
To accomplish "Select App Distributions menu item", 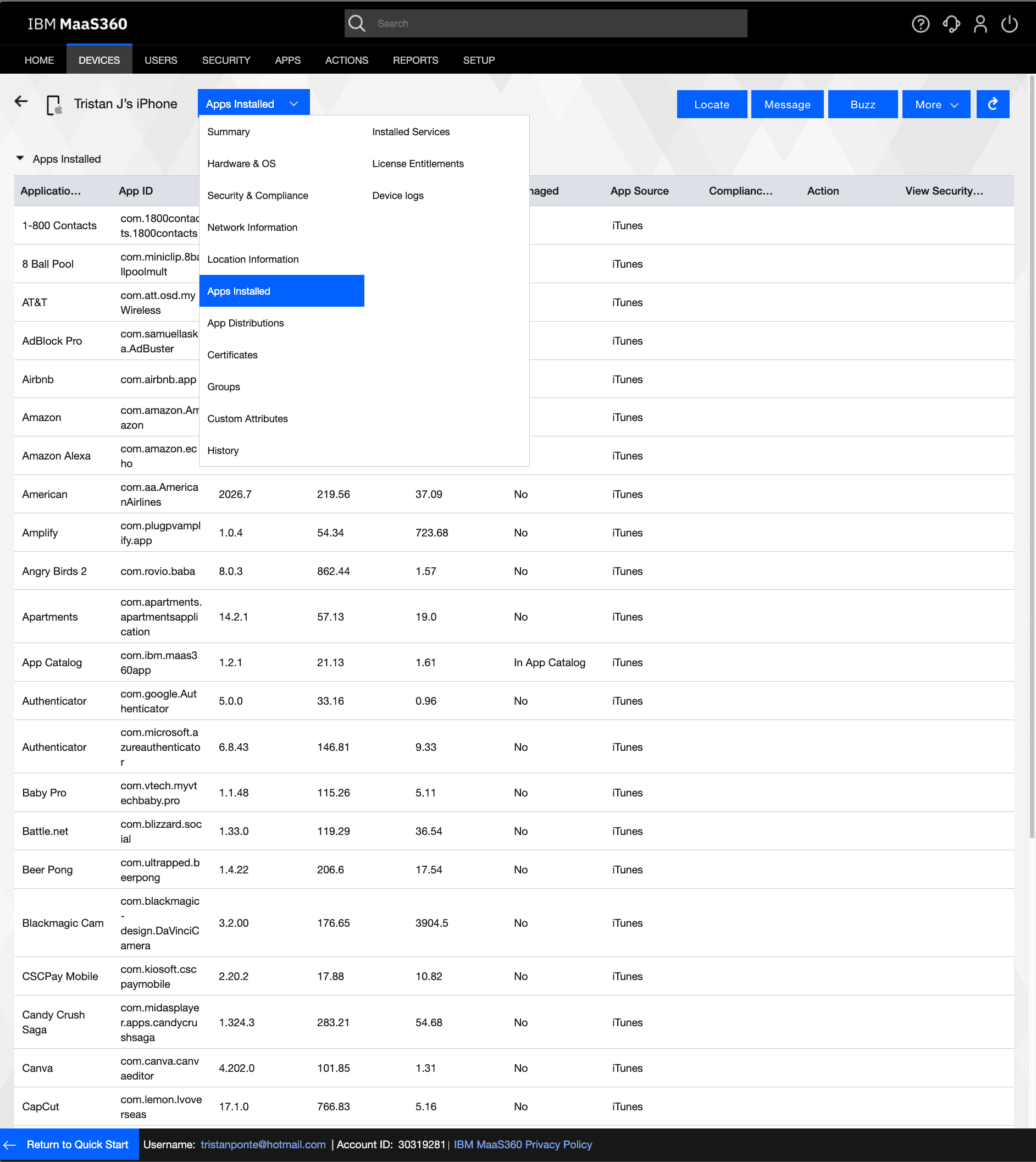I will 282,323.
